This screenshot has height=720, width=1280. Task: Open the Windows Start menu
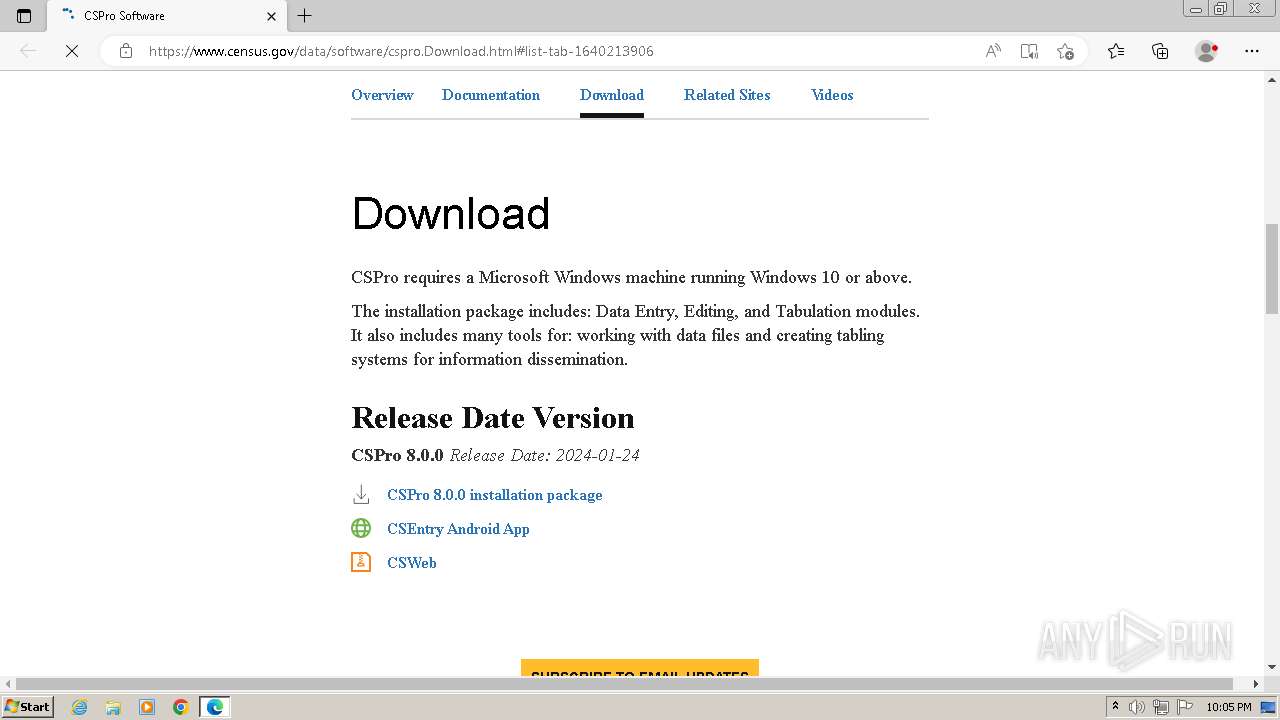point(27,707)
